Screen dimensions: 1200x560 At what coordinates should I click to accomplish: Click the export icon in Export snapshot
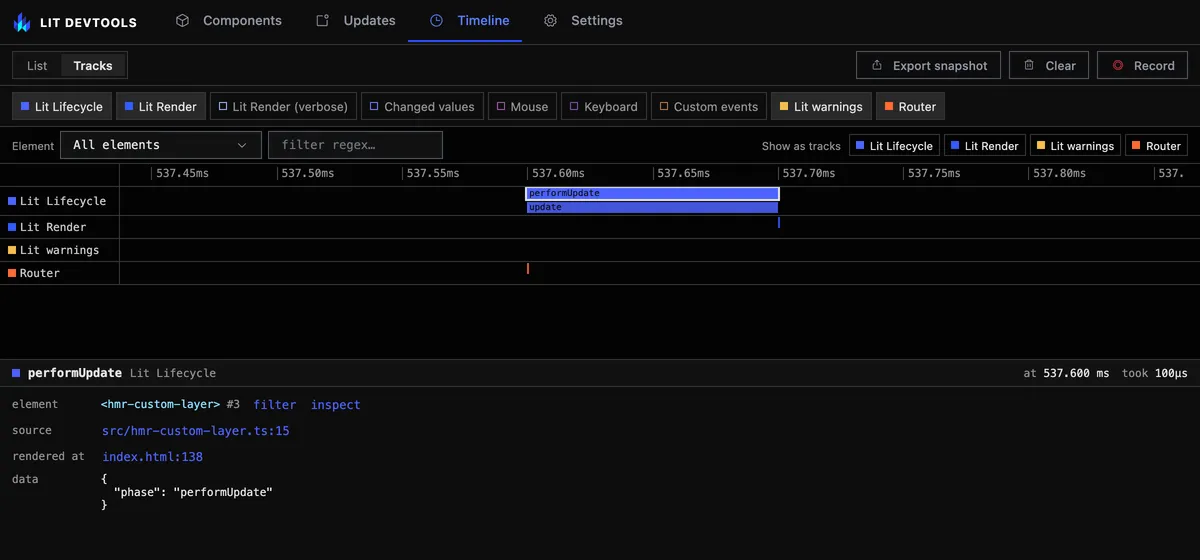tap(877, 65)
